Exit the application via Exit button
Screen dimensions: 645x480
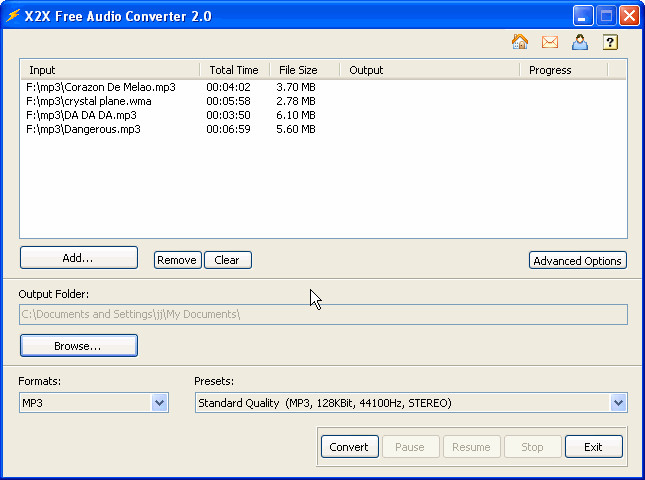click(x=594, y=447)
